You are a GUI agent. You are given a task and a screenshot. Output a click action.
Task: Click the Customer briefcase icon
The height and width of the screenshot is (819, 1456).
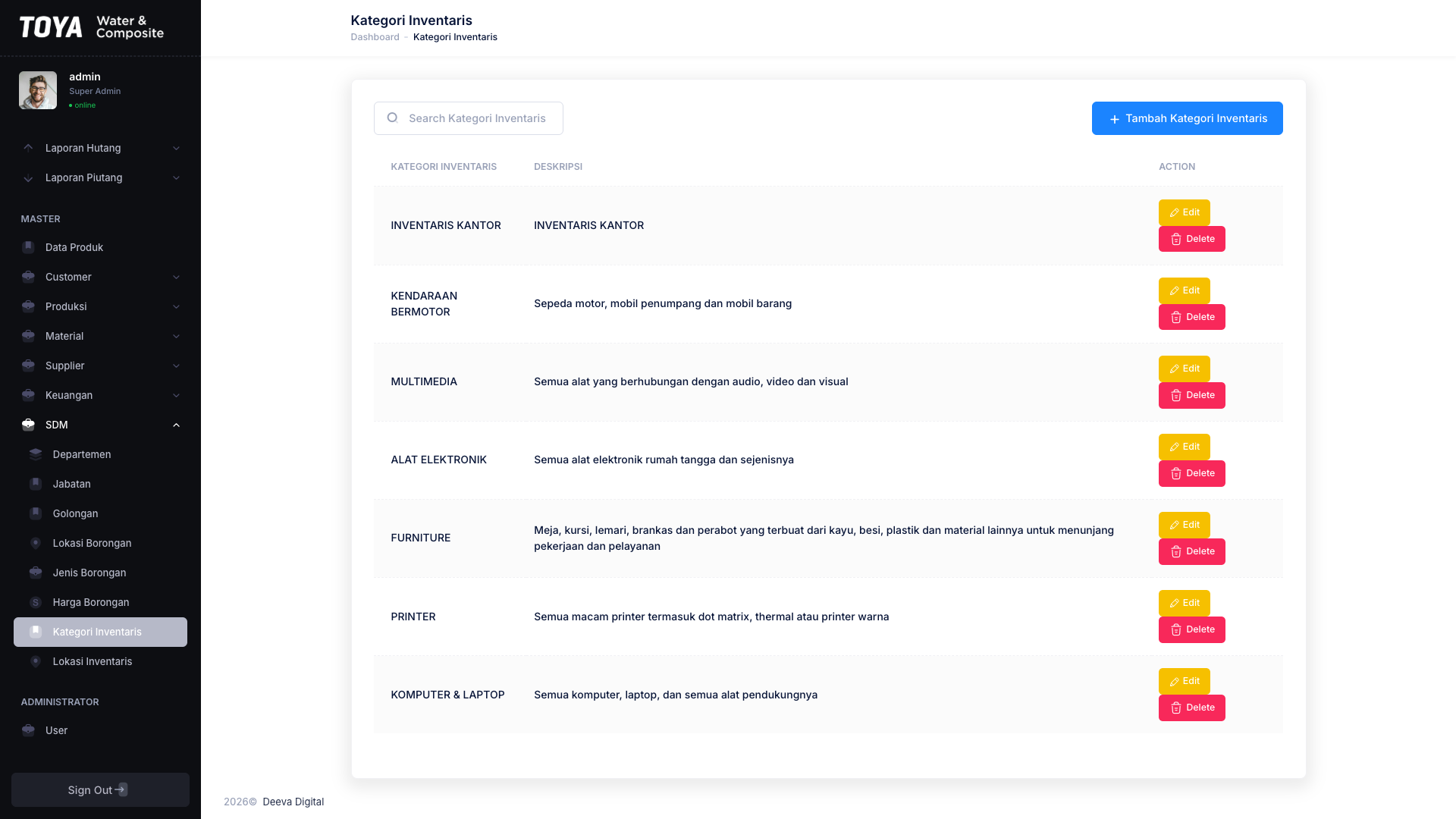point(28,277)
